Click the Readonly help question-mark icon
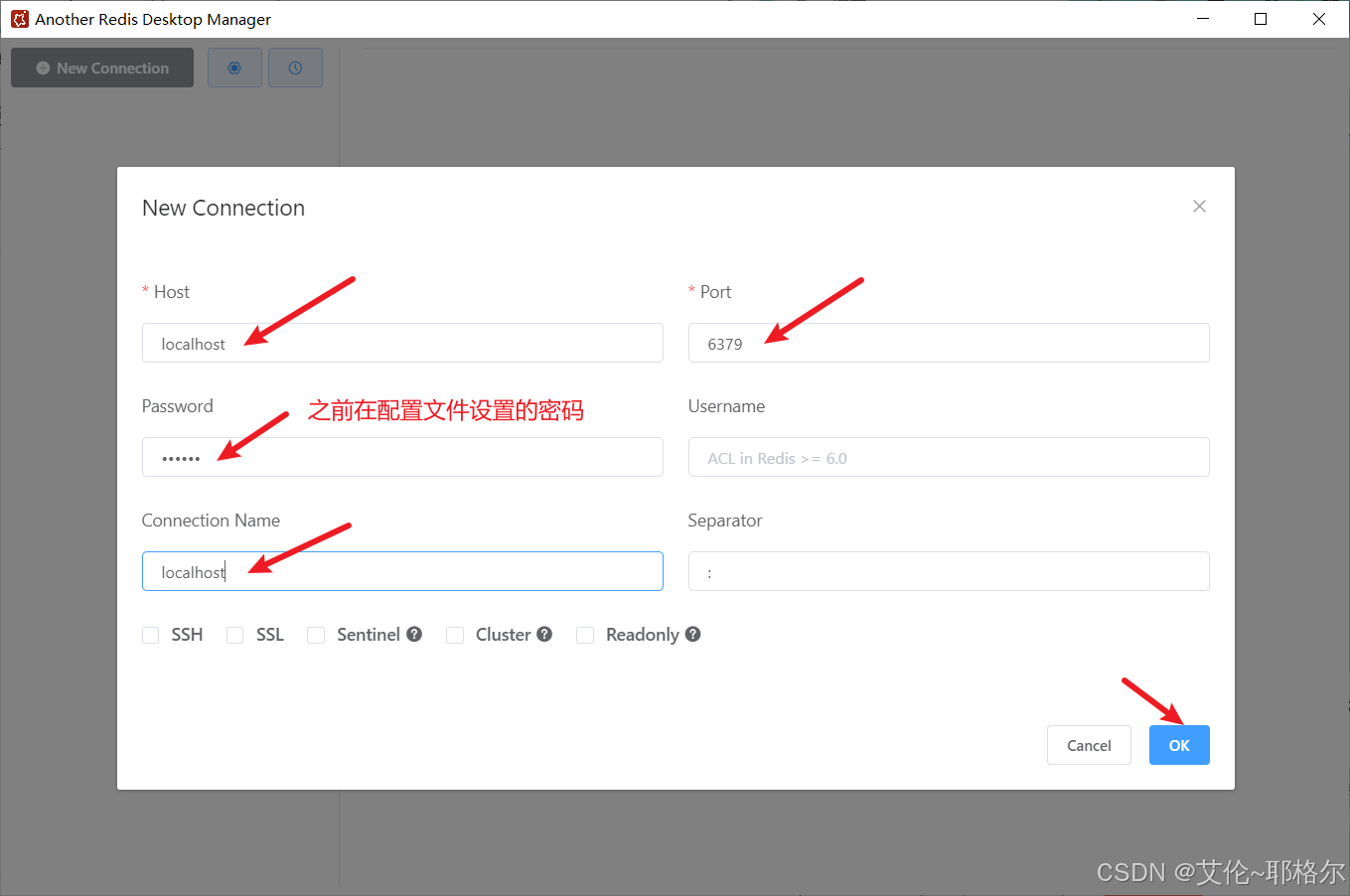The height and width of the screenshot is (896, 1350). 693,634
